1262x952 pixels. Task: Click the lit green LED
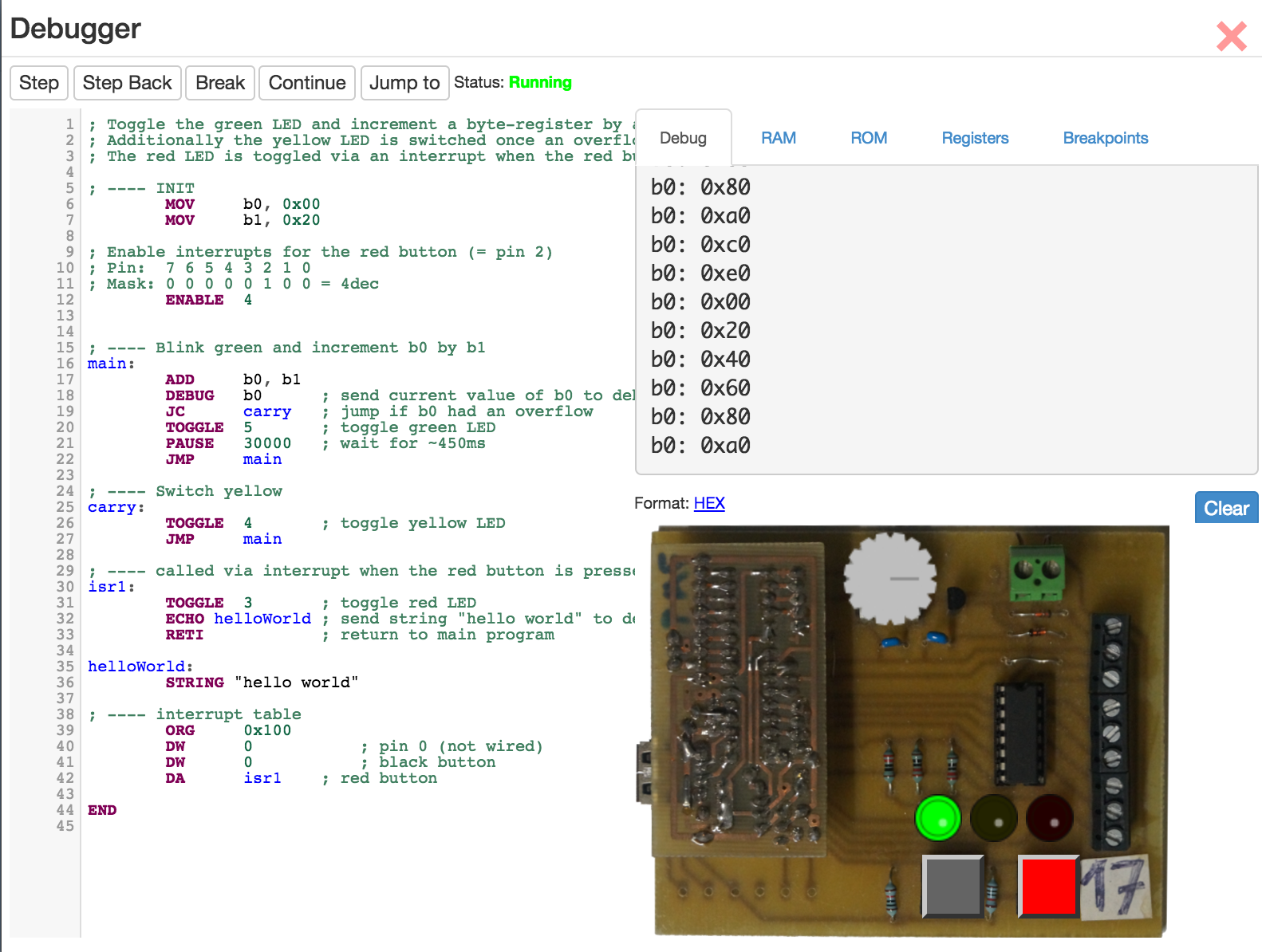click(937, 818)
